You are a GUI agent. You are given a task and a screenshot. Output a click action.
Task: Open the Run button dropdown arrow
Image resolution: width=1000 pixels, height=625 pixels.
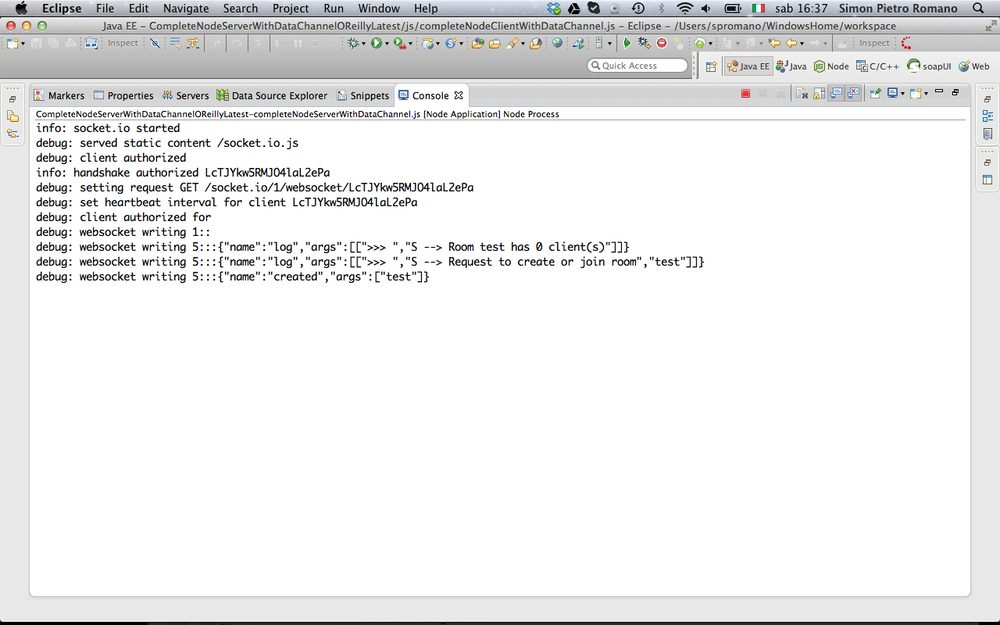coord(387,44)
